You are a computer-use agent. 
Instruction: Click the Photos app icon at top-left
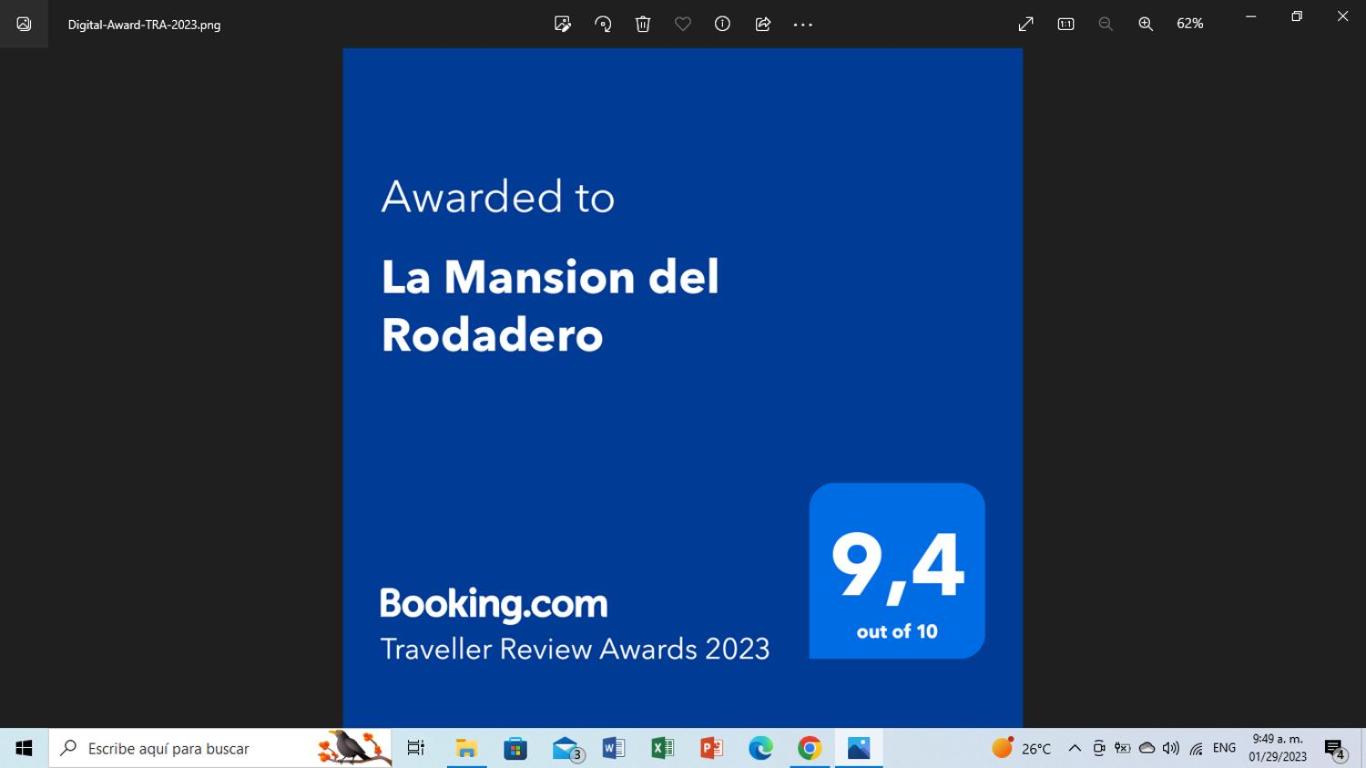pyautogui.click(x=24, y=24)
